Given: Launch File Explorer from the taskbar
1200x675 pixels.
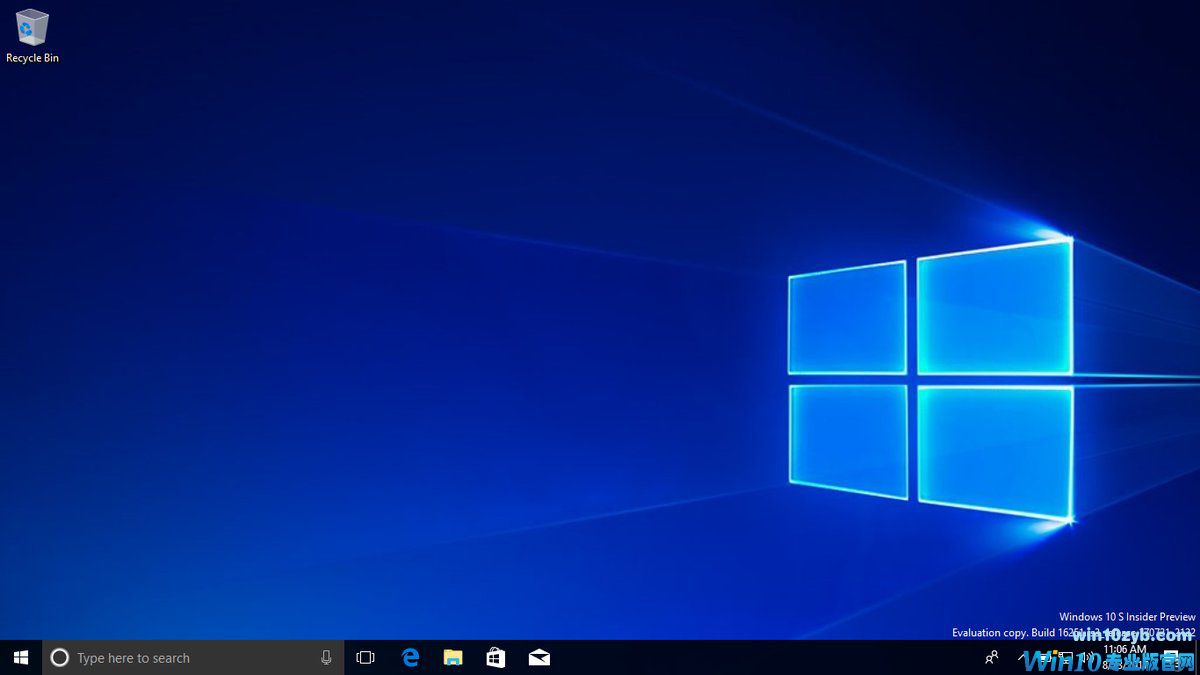Looking at the screenshot, I should 453,657.
